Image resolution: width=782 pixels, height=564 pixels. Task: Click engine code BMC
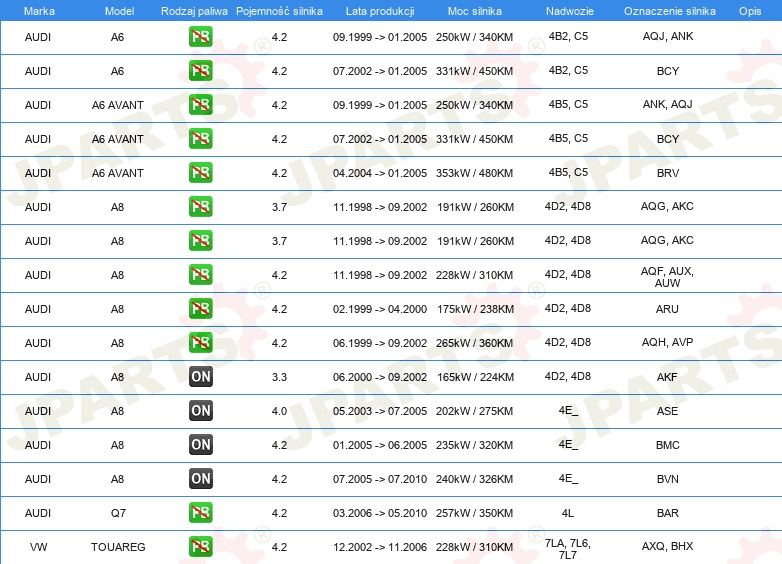point(668,445)
